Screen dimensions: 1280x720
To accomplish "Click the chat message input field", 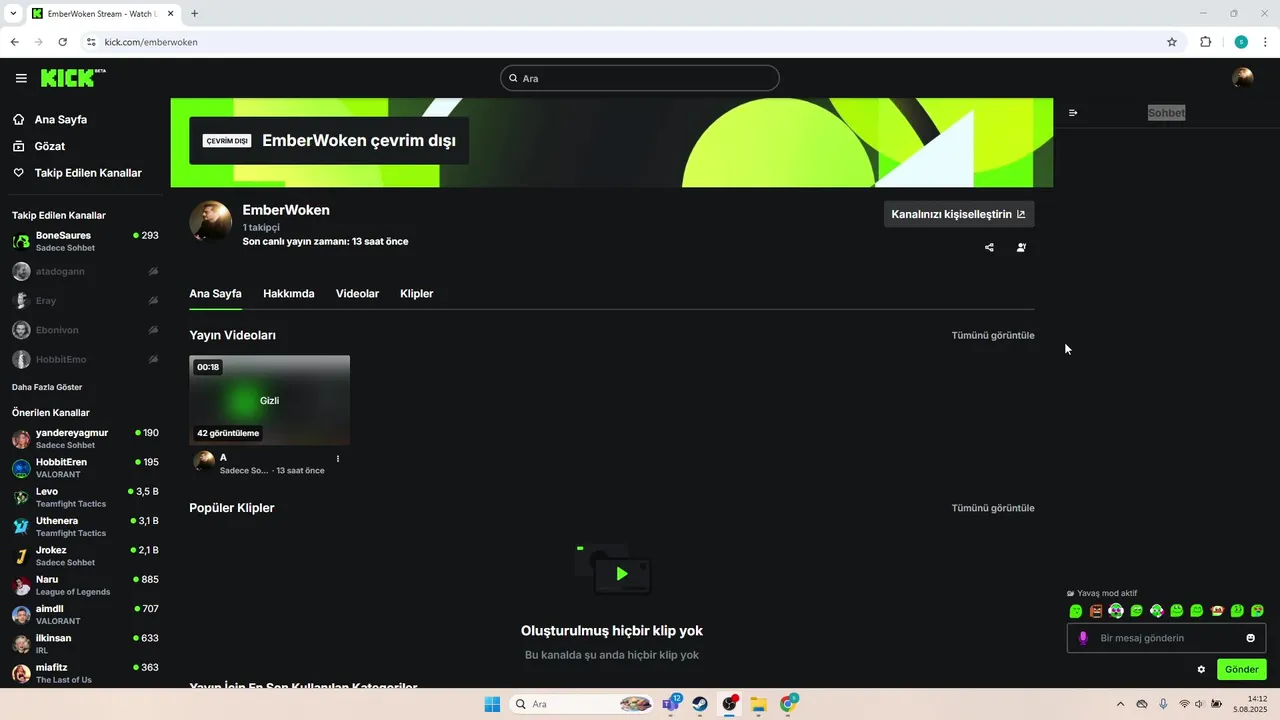I will [1166, 638].
